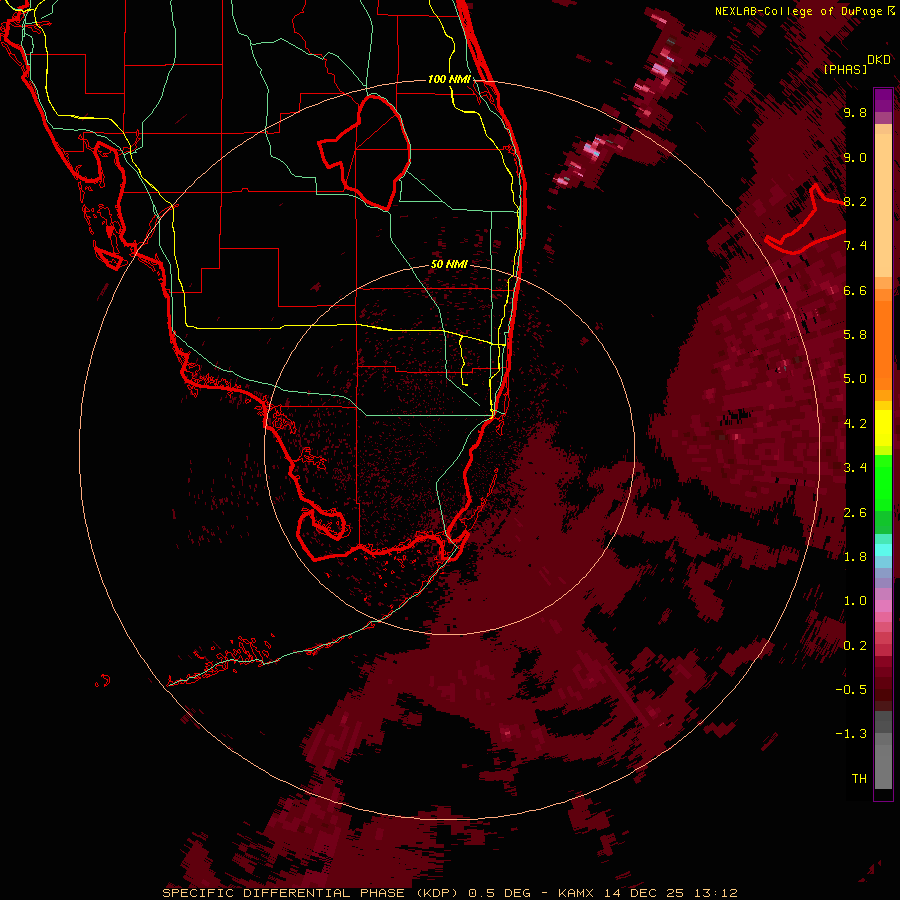Click the 100 NMI range ring label
Screen dimensions: 900x900
coord(449,79)
